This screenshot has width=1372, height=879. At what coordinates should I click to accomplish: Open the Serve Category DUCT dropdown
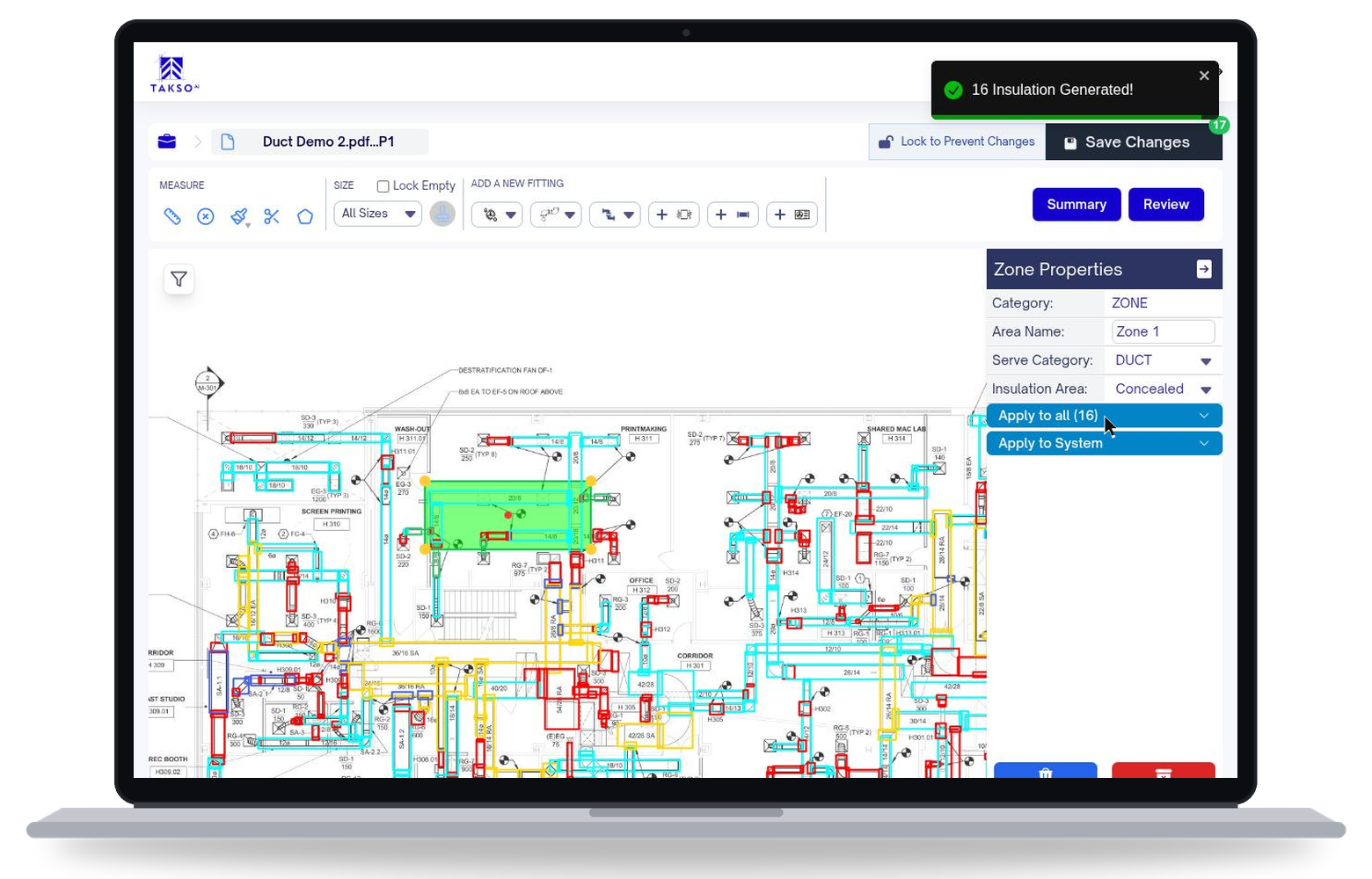click(x=1163, y=360)
